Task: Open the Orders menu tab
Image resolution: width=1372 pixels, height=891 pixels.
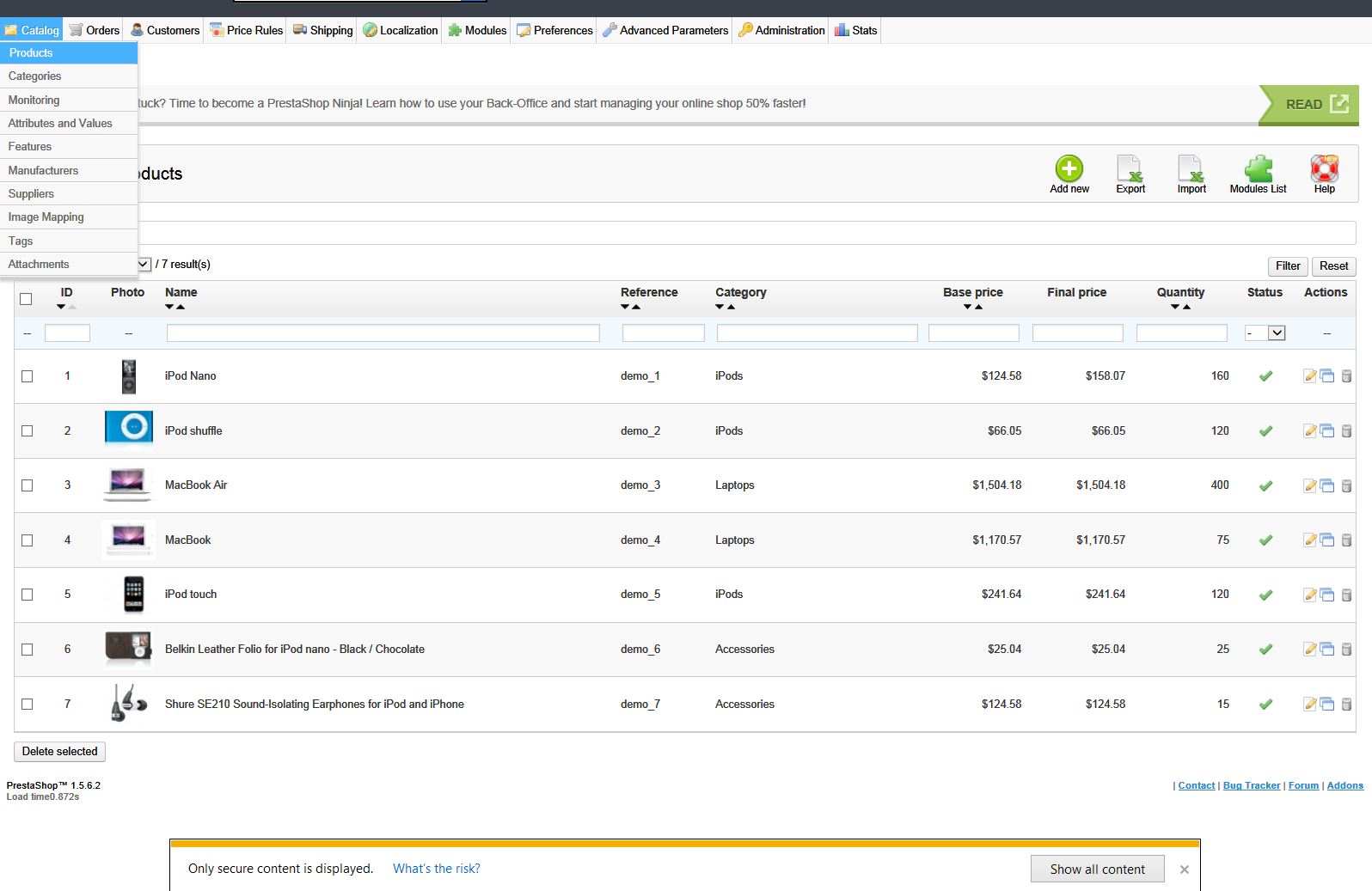Action: (94, 30)
